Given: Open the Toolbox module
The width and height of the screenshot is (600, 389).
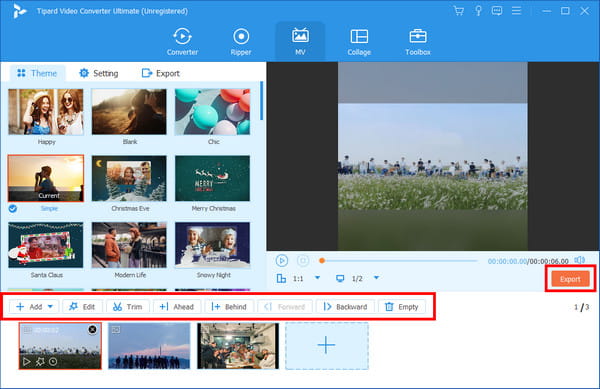Looking at the screenshot, I should (417, 42).
